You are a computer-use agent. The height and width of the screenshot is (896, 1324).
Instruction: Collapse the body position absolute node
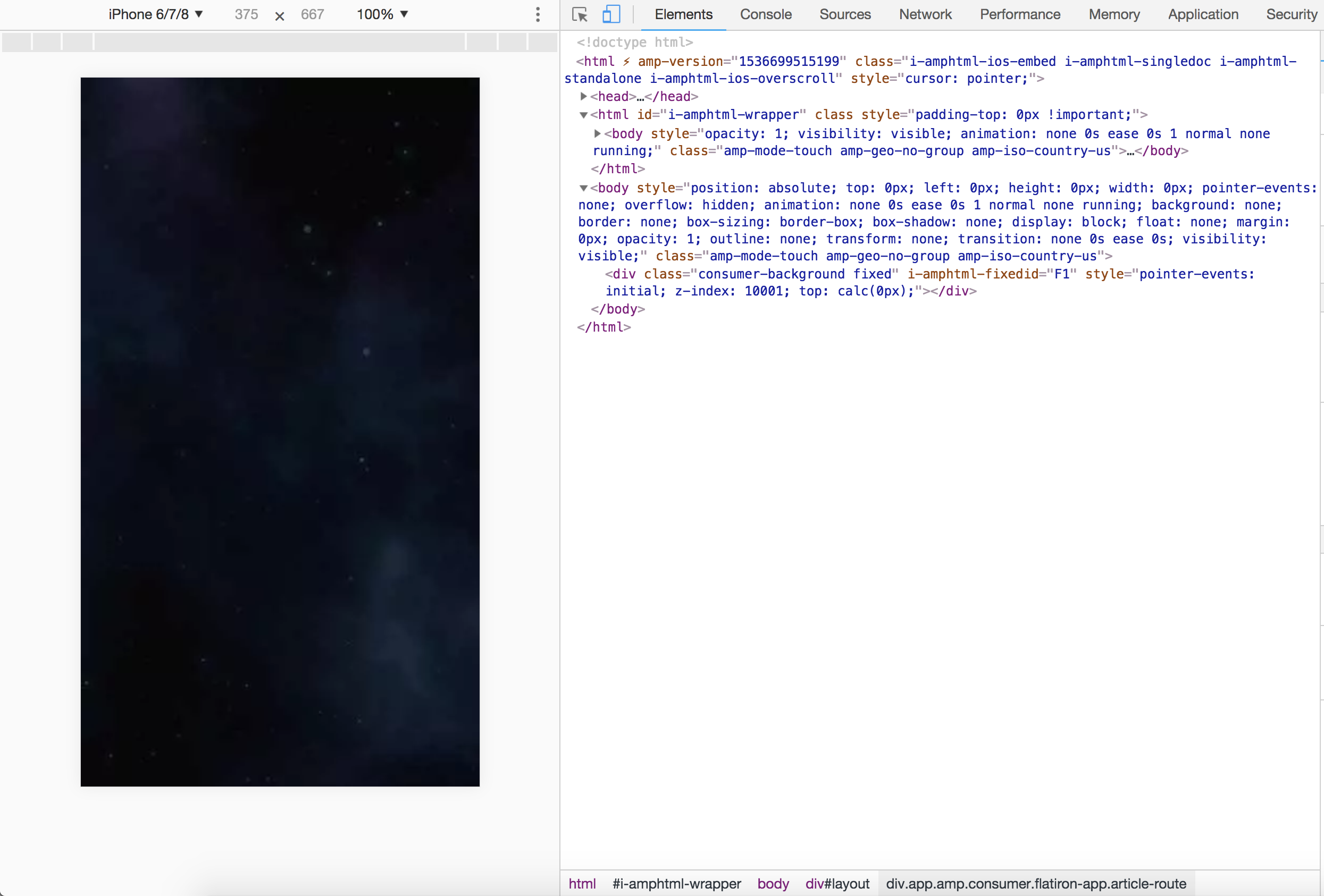click(583, 188)
